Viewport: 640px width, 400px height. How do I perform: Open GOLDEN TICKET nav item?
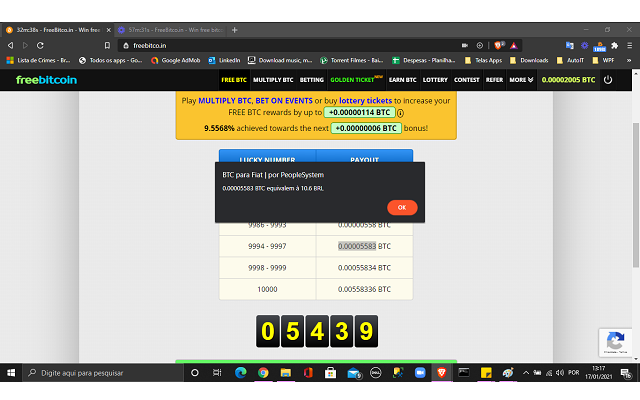click(356, 79)
